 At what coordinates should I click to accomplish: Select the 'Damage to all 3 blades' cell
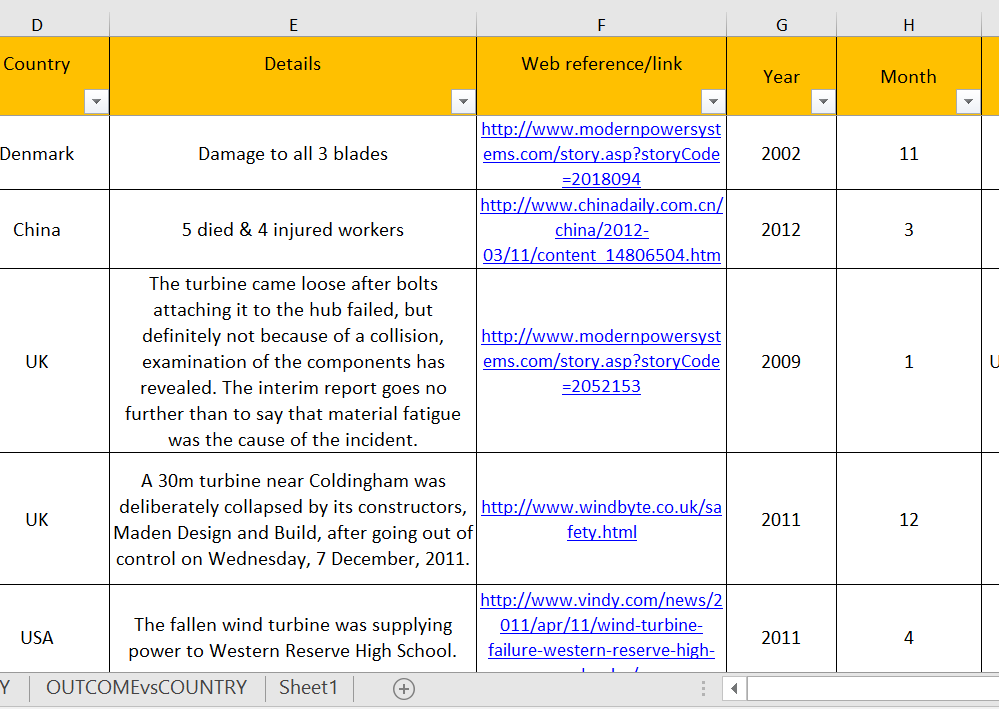coord(293,154)
